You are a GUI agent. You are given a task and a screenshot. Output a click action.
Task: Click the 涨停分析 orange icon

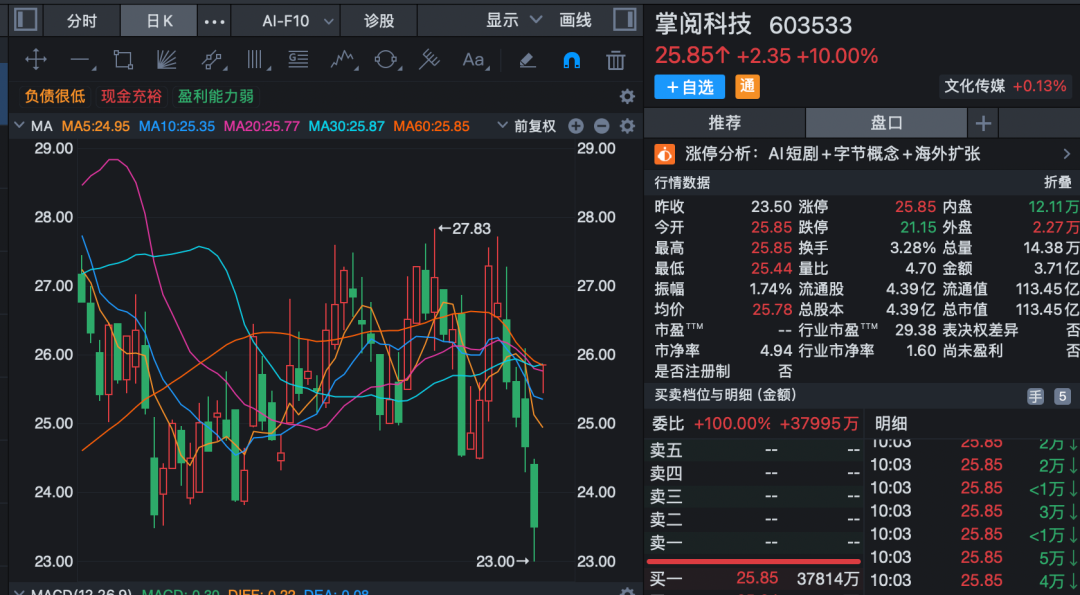665,154
